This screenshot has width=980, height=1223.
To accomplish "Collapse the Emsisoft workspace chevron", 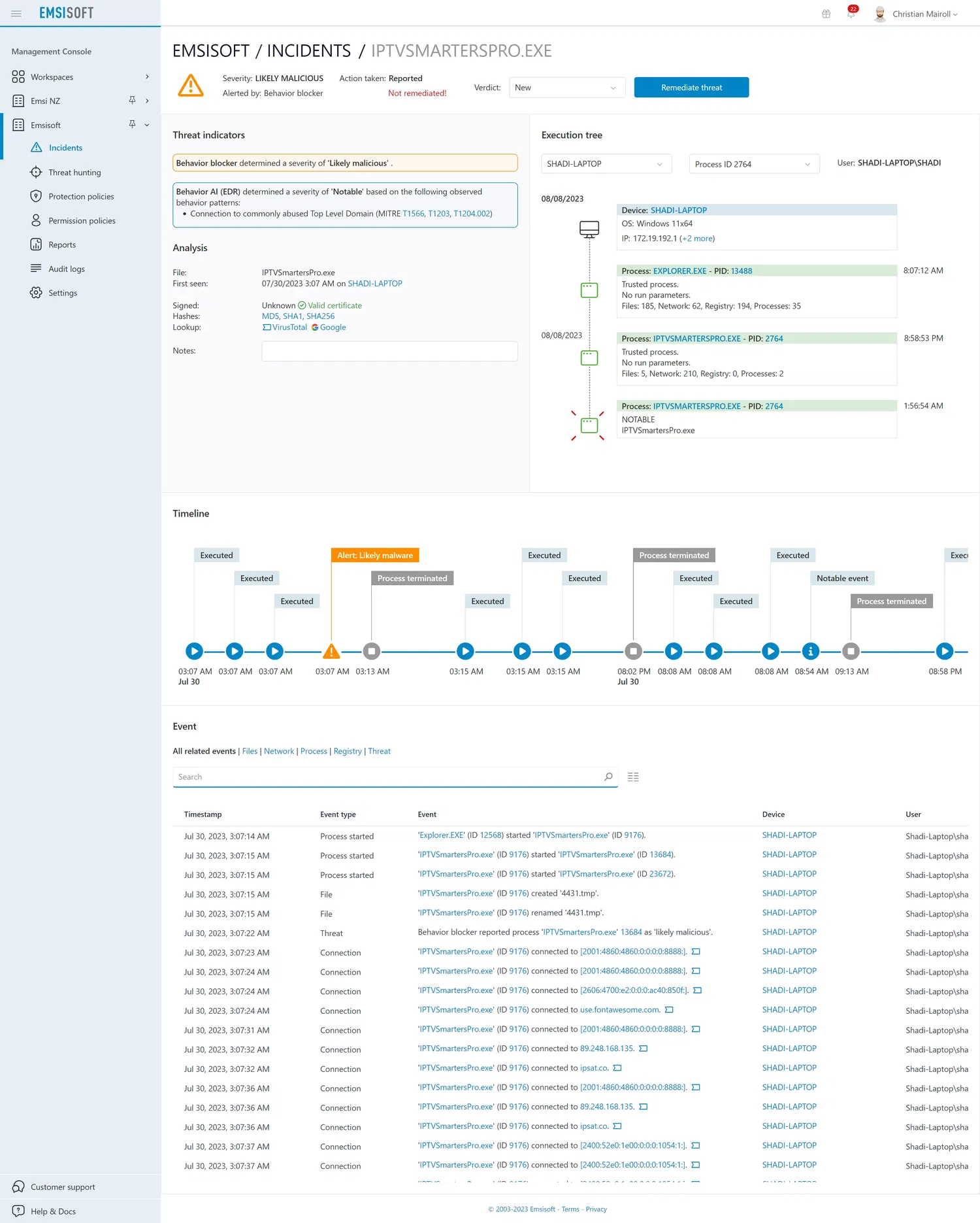I will (x=147, y=125).
